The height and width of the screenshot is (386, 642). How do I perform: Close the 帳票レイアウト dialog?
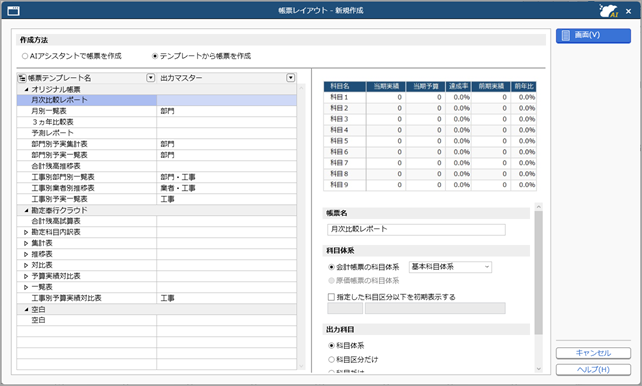pos(628,11)
